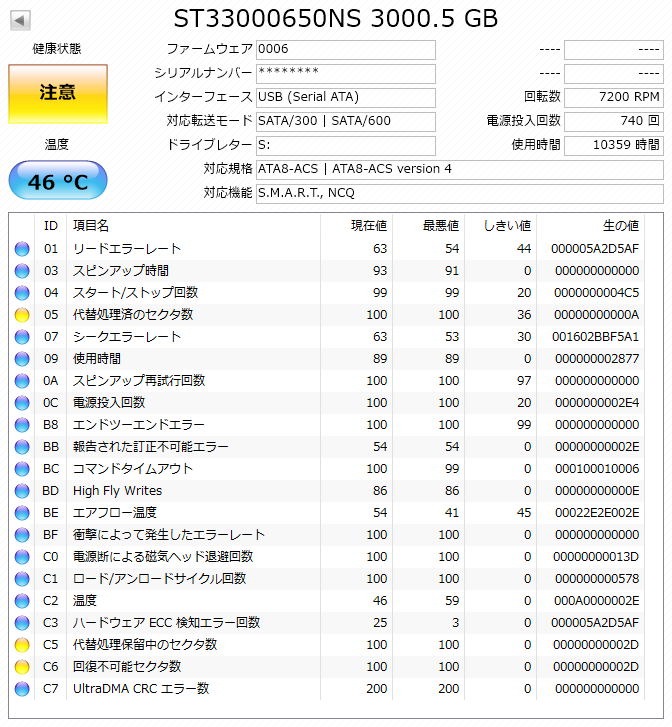Select the High Fly Writes attribute name
The height and width of the screenshot is (727, 672).
tap(117, 491)
